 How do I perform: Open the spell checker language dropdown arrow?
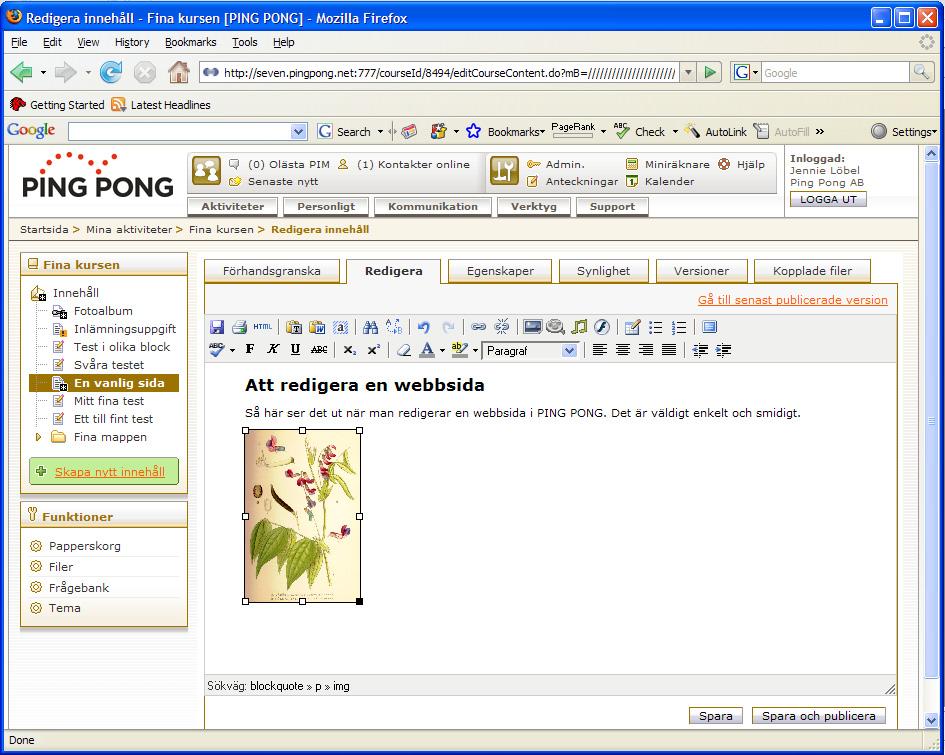pos(232,350)
